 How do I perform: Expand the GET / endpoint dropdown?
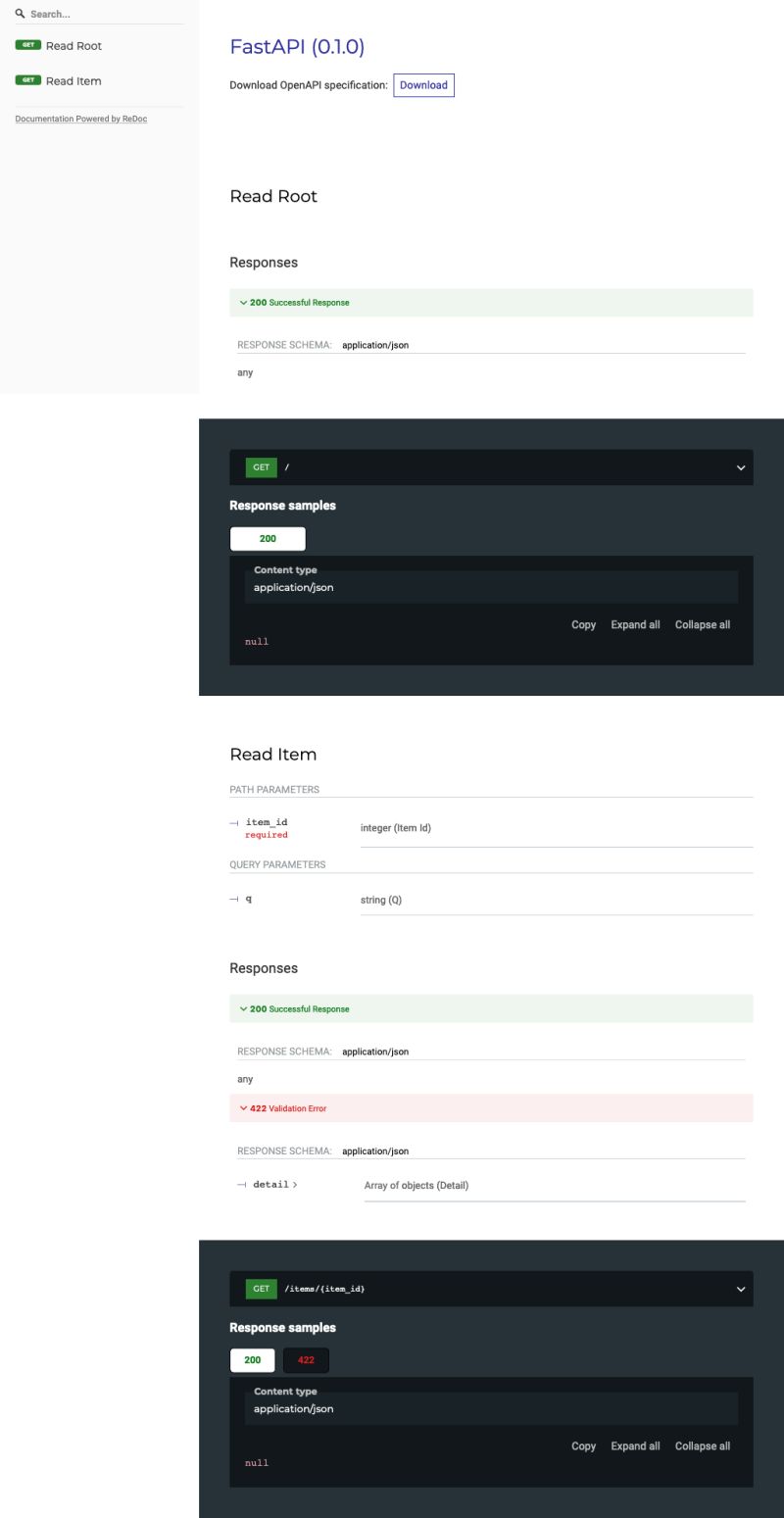point(491,467)
